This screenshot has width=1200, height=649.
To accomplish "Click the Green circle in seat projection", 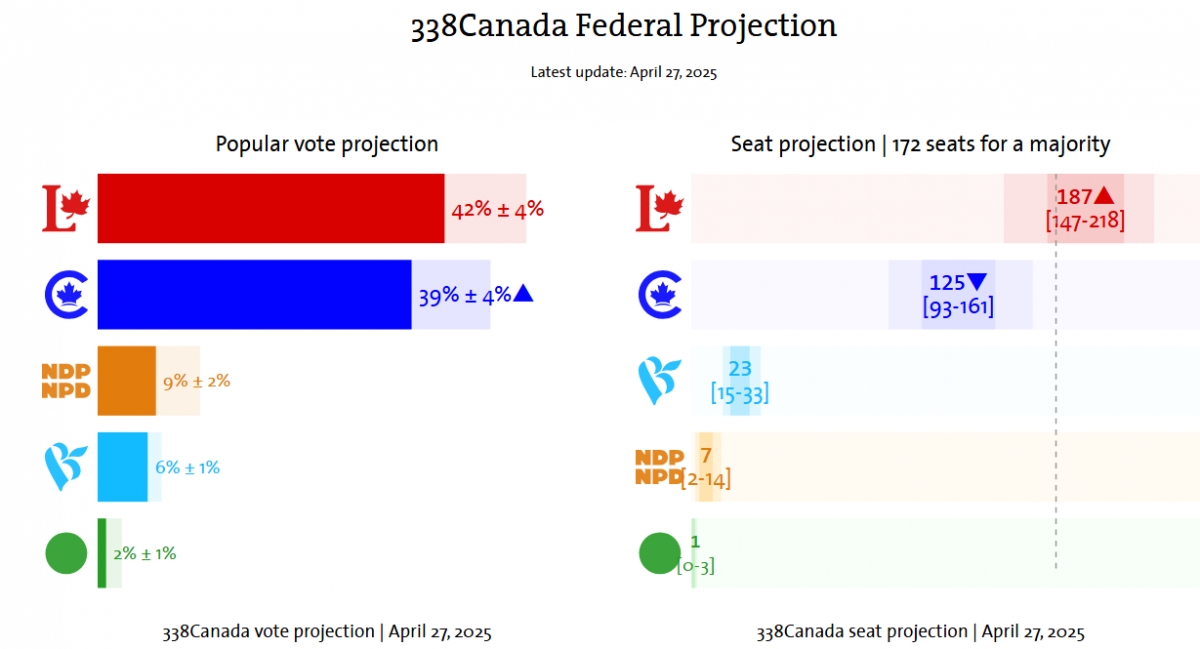I will point(660,554).
